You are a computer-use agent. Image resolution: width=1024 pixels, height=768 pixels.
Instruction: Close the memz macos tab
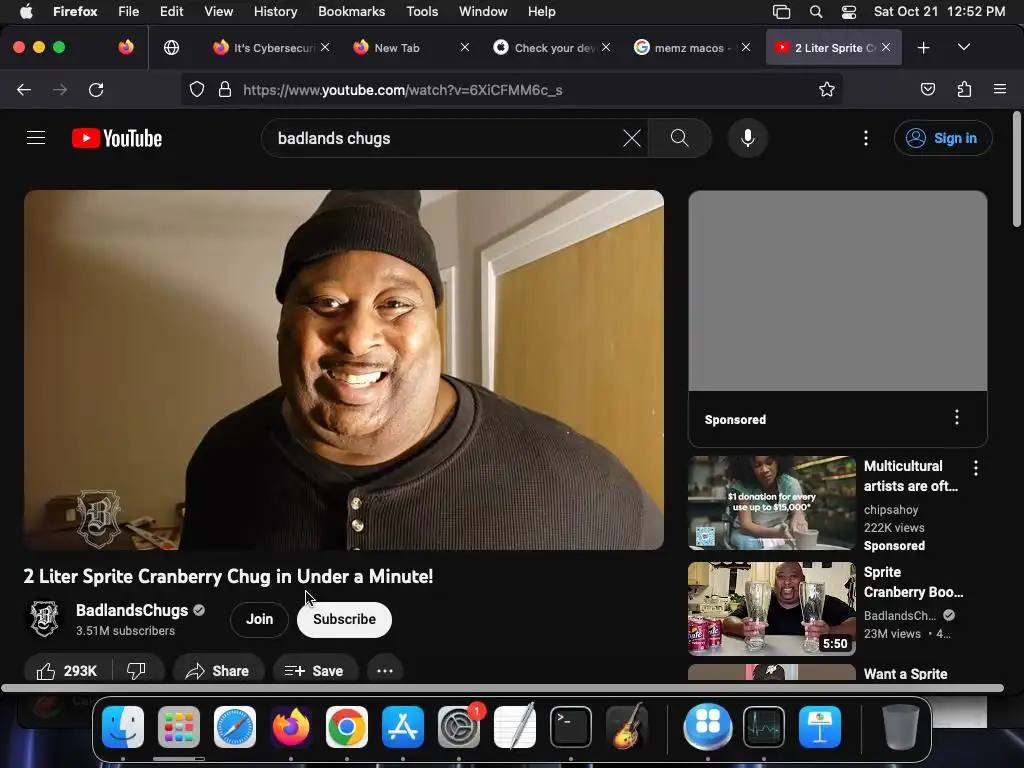click(746, 47)
